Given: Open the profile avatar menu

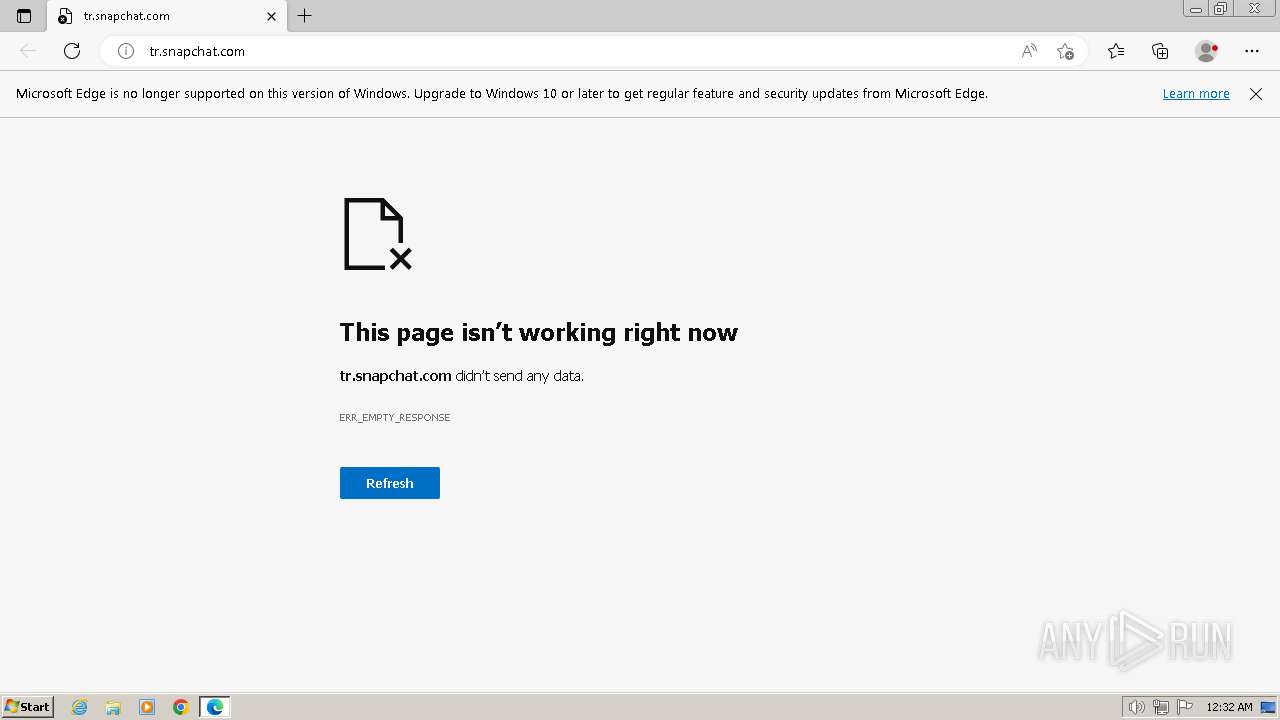Looking at the screenshot, I should (1206, 51).
